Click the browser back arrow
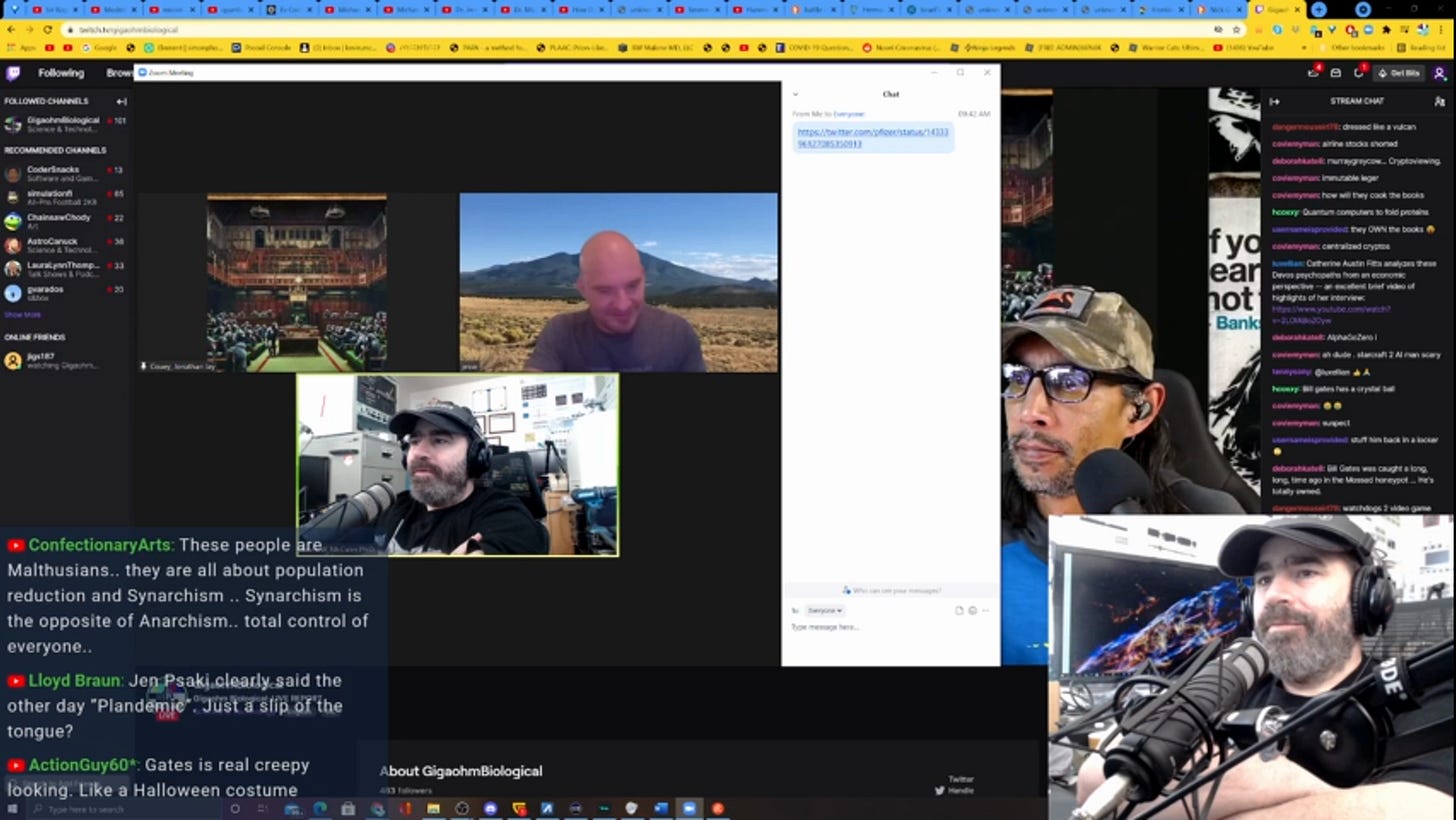 pyautogui.click(x=12, y=30)
